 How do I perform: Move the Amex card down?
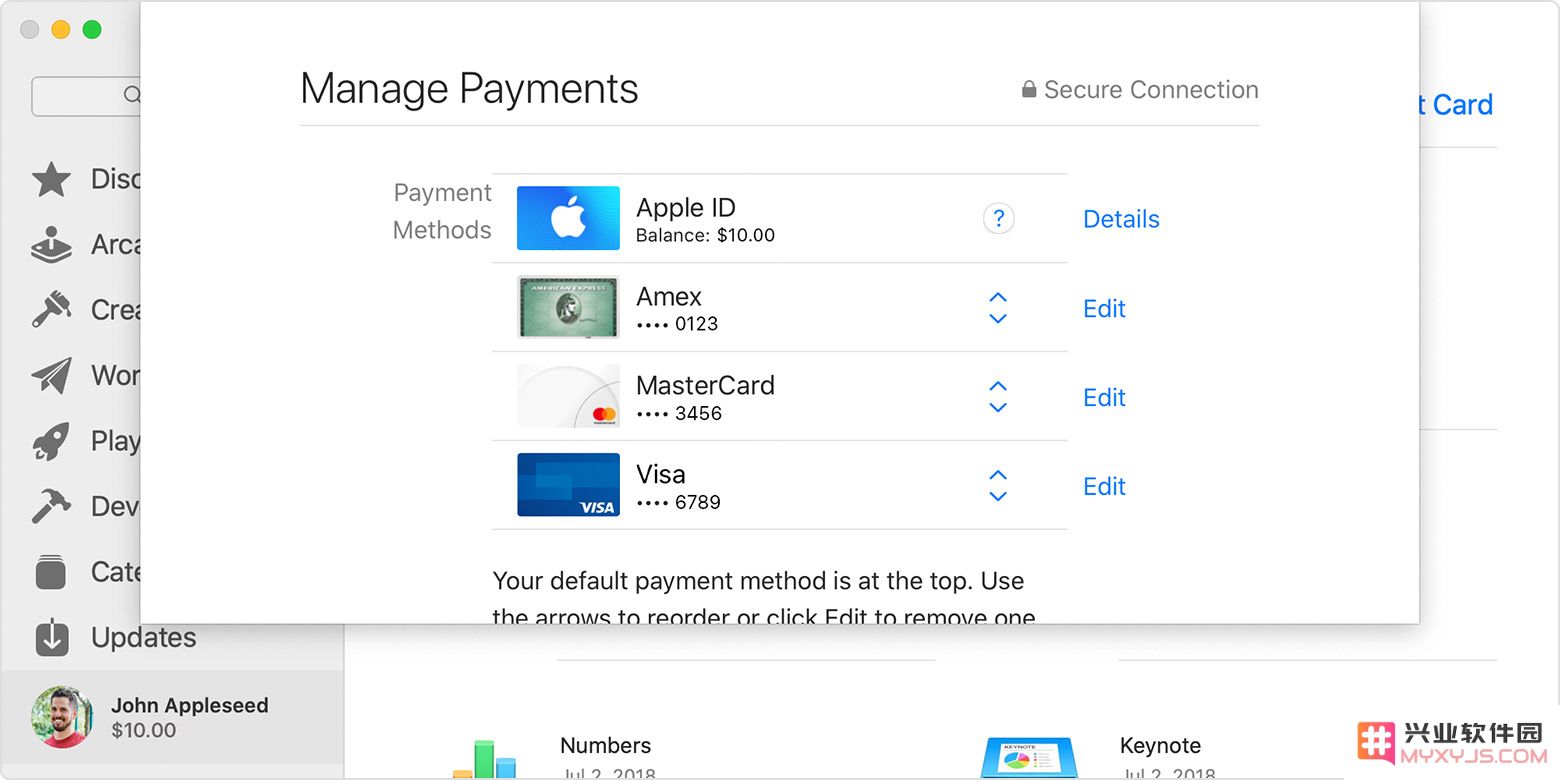pyautogui.click(x=998, y=319)
